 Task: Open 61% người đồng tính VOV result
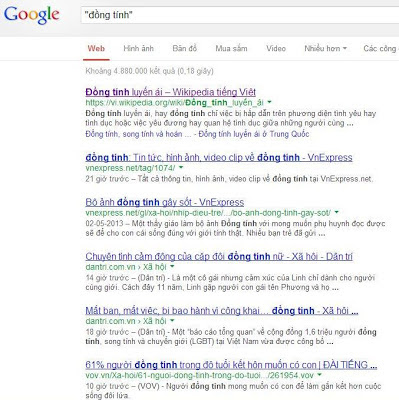[x=231, y=365]
